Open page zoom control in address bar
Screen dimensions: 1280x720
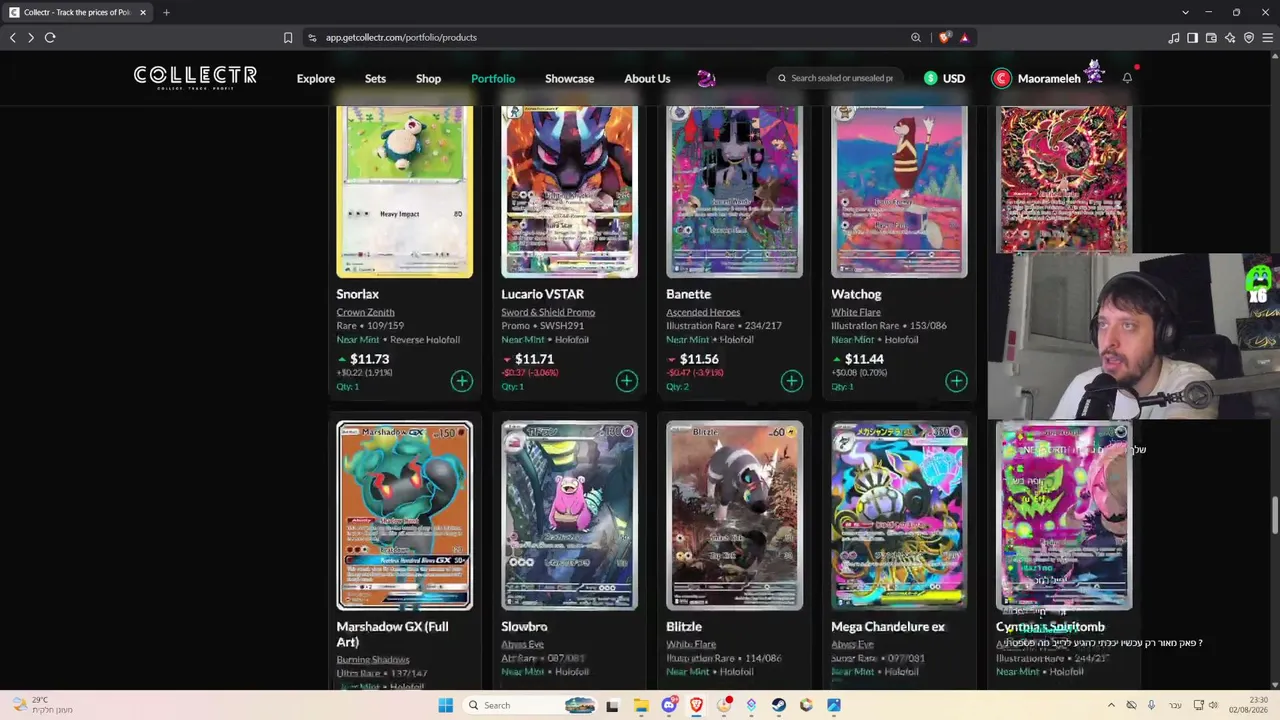(x=916, y=37)
